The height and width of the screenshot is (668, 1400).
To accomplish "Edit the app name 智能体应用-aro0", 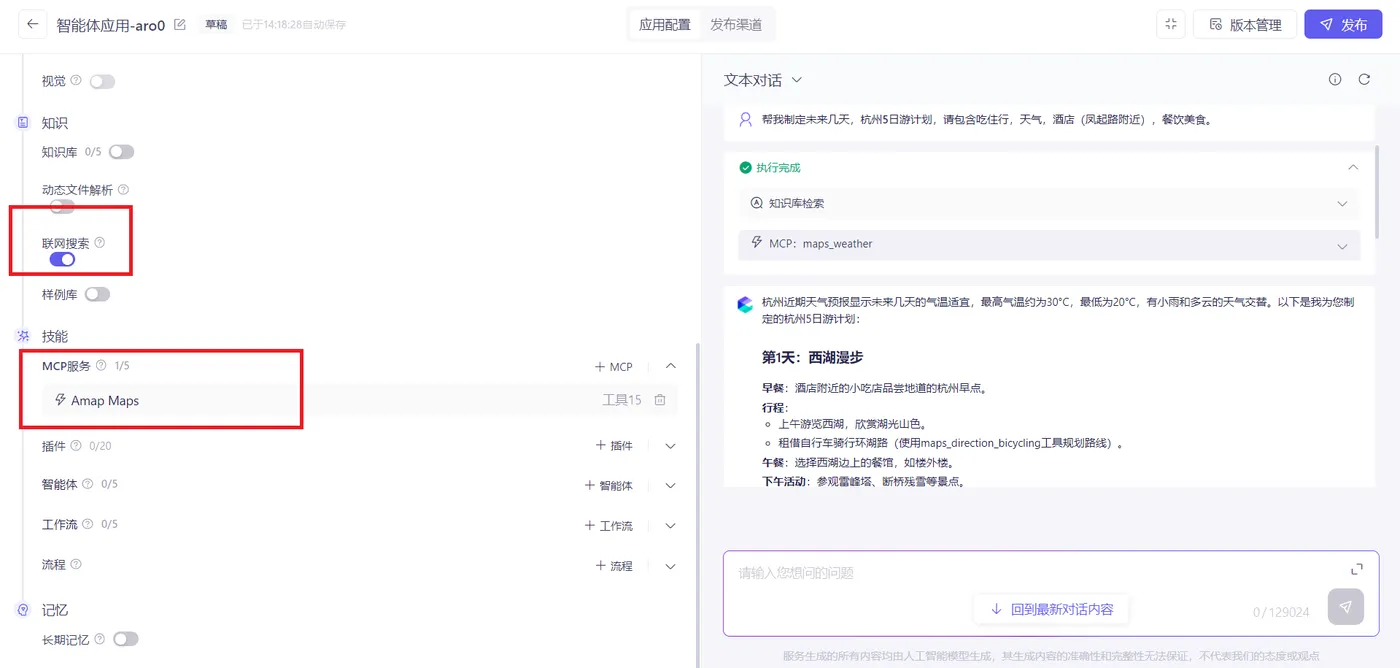I will (x=180, y=25).
